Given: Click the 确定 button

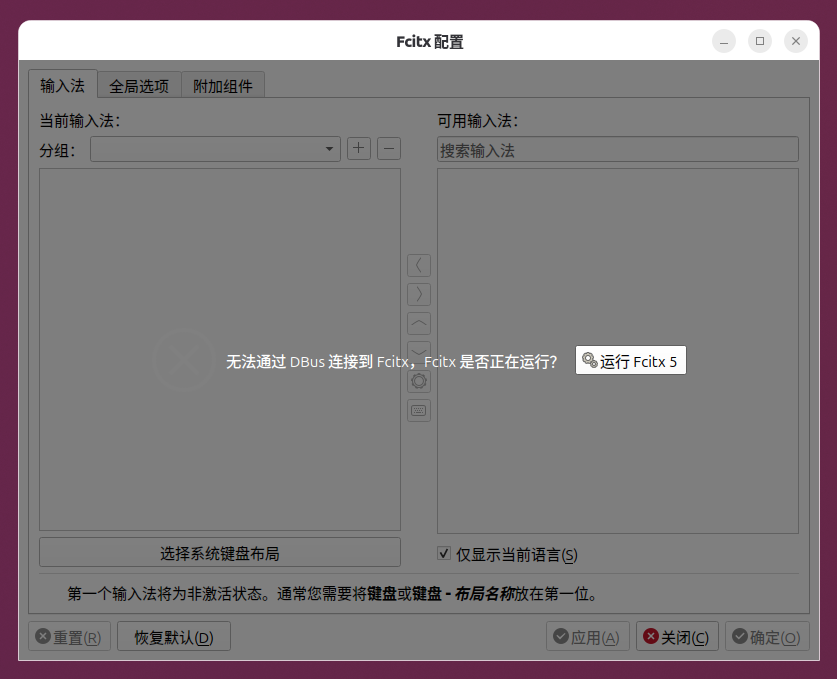Looking at the screenshot, I should coord(767,637).
